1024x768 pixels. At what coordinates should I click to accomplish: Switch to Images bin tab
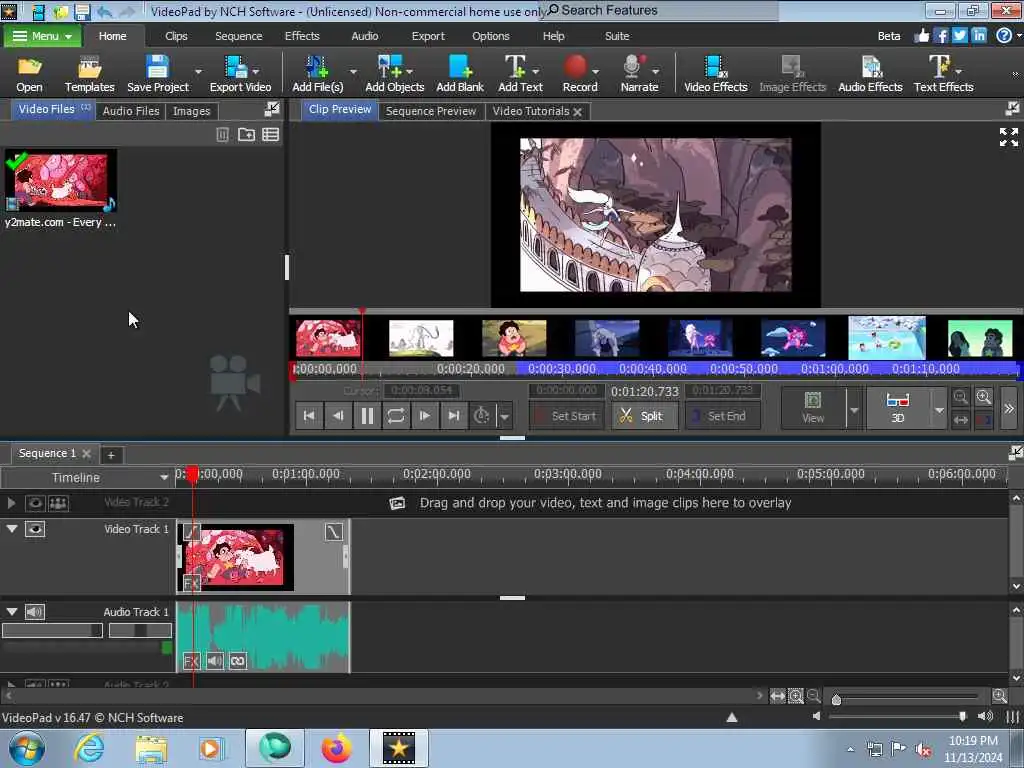191,111
